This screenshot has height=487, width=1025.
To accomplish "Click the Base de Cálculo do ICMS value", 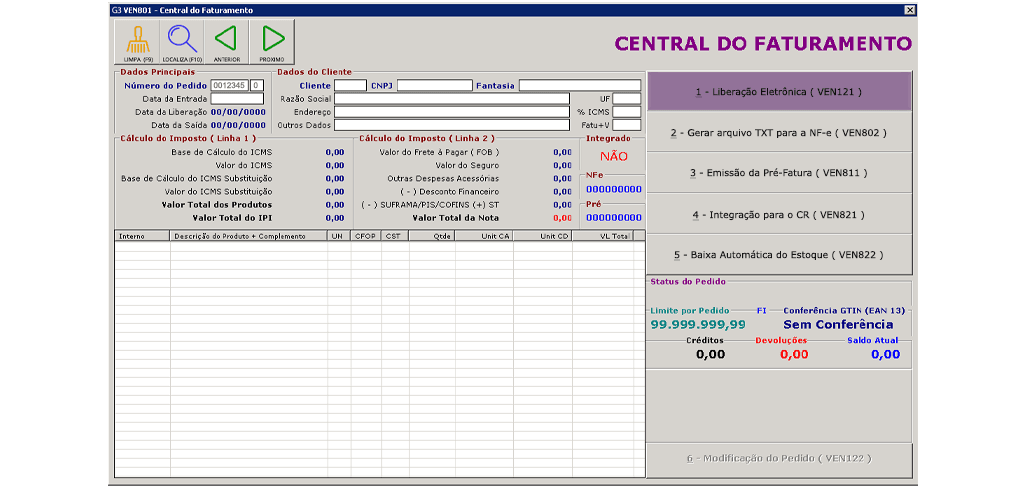I will [335, 152].
